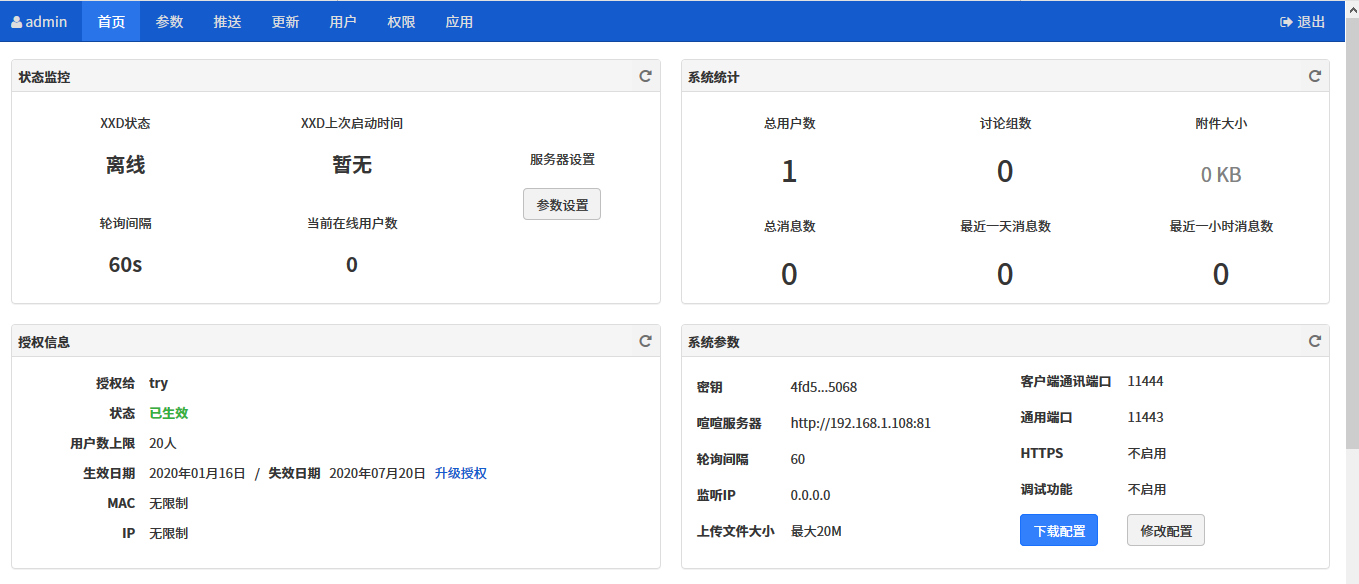
Task: Refresh the 系统参数 panel
Action: [1315, 341]
